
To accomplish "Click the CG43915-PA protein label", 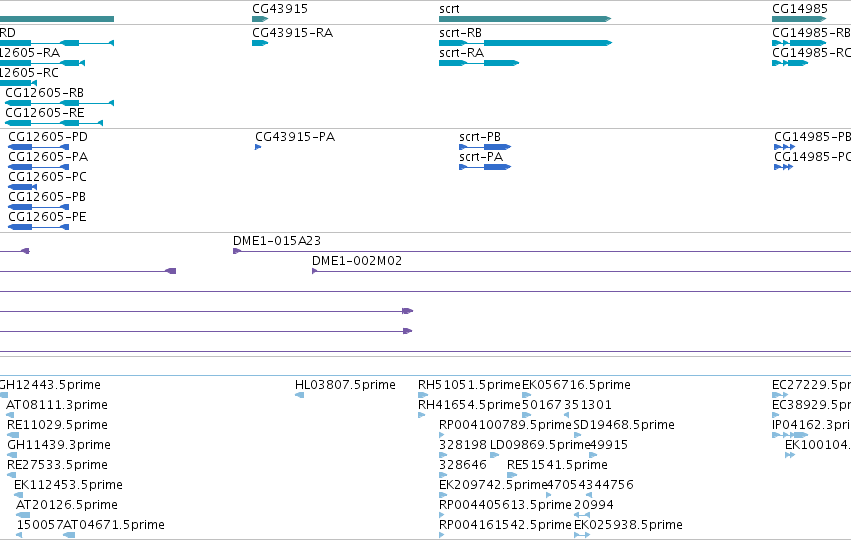I will [295, 137].
